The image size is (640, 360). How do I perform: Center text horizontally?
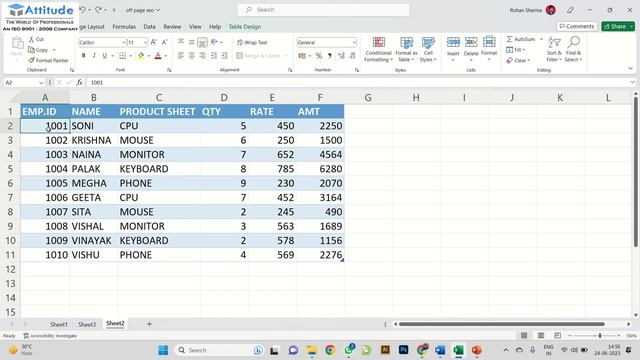click(x=191, y=56)
